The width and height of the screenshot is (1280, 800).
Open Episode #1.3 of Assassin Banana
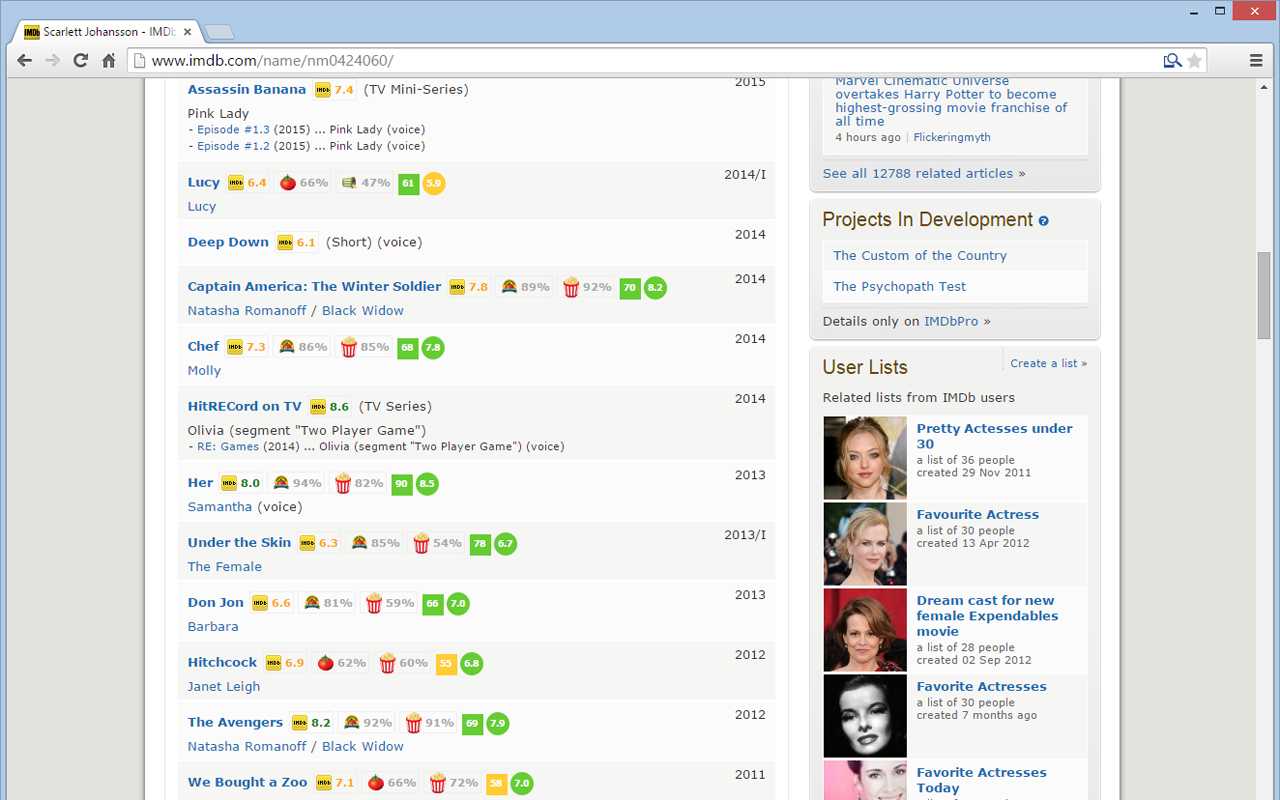tap(233, 129)
